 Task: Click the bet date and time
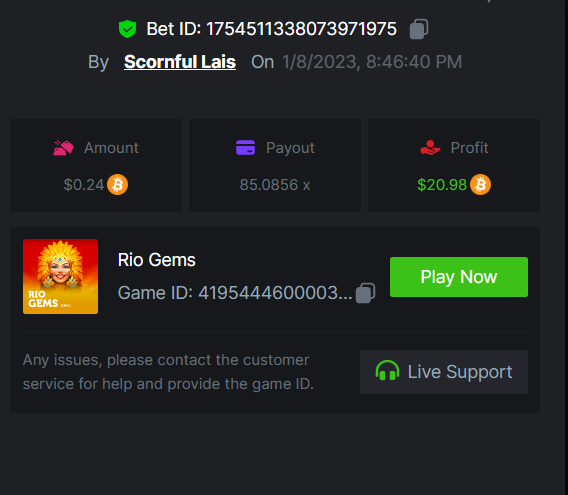[x=372, y=62]
